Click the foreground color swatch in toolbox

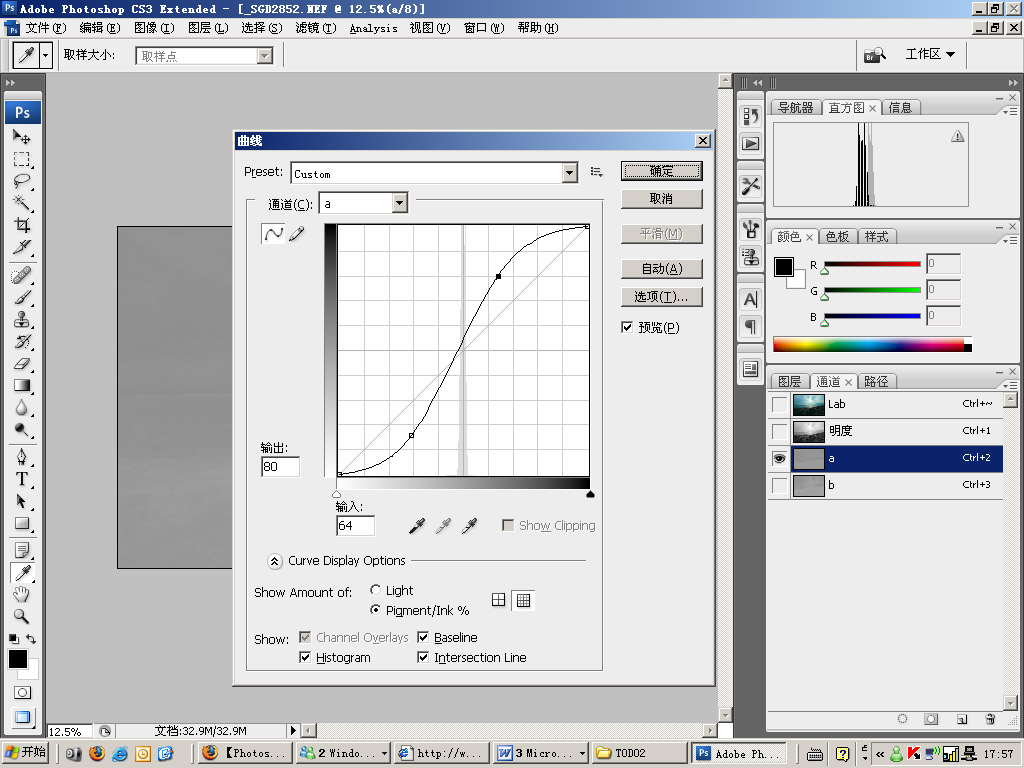(x=18, y=658)
